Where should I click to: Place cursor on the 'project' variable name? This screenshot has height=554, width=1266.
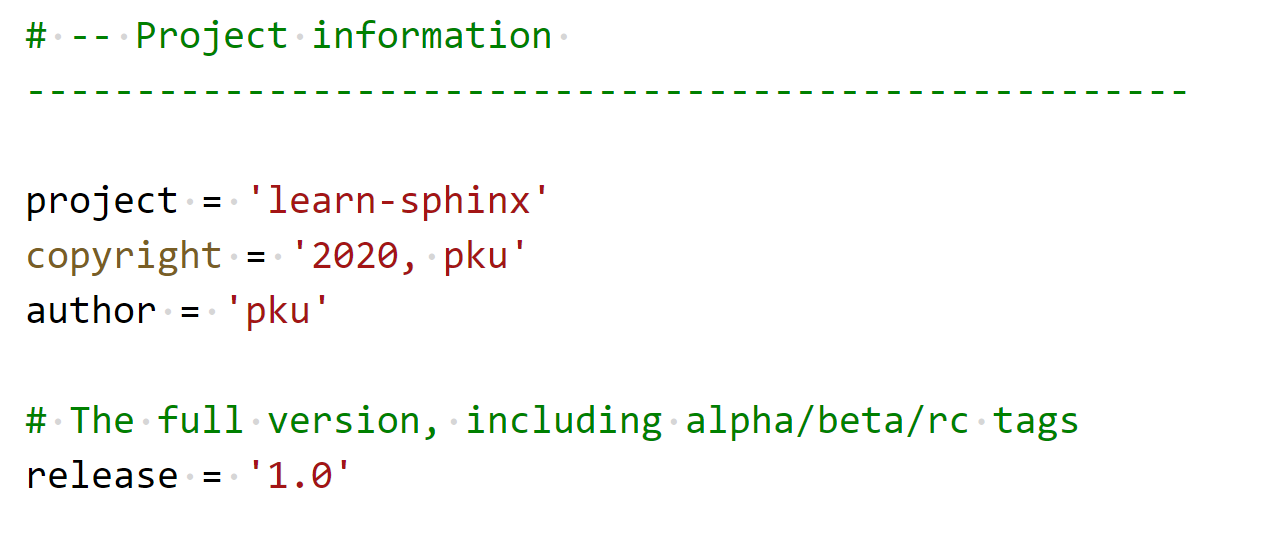[102, 202]
